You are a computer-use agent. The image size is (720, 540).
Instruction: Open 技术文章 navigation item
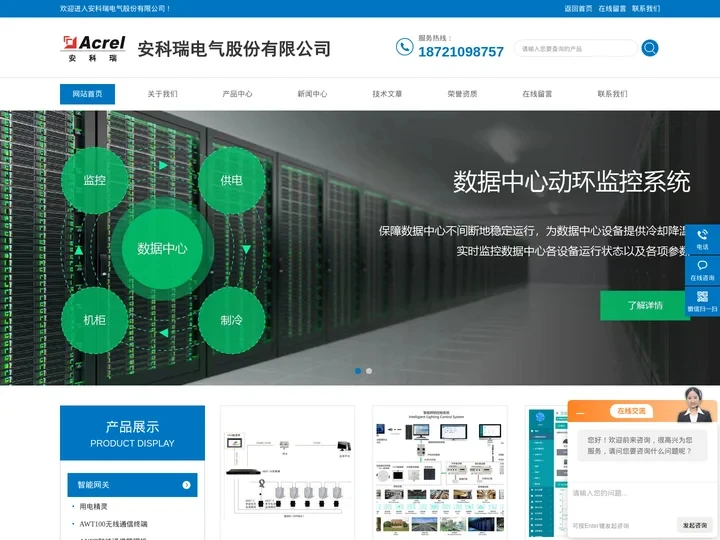tap(387, 94)
